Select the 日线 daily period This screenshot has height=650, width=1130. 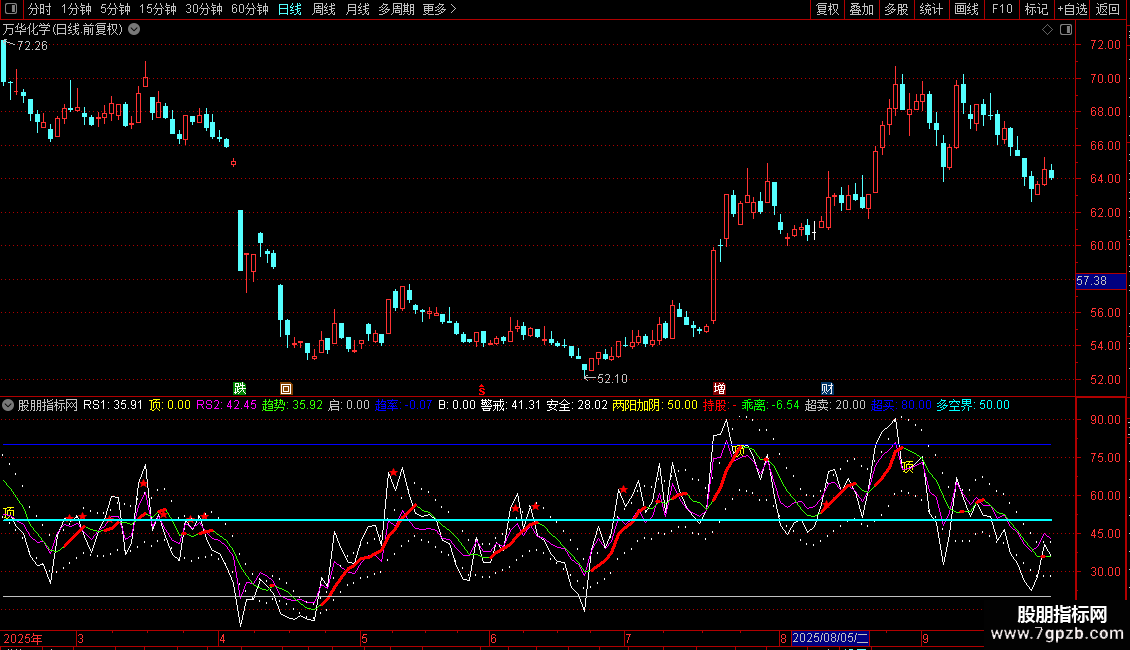click(x=290, y=9)
